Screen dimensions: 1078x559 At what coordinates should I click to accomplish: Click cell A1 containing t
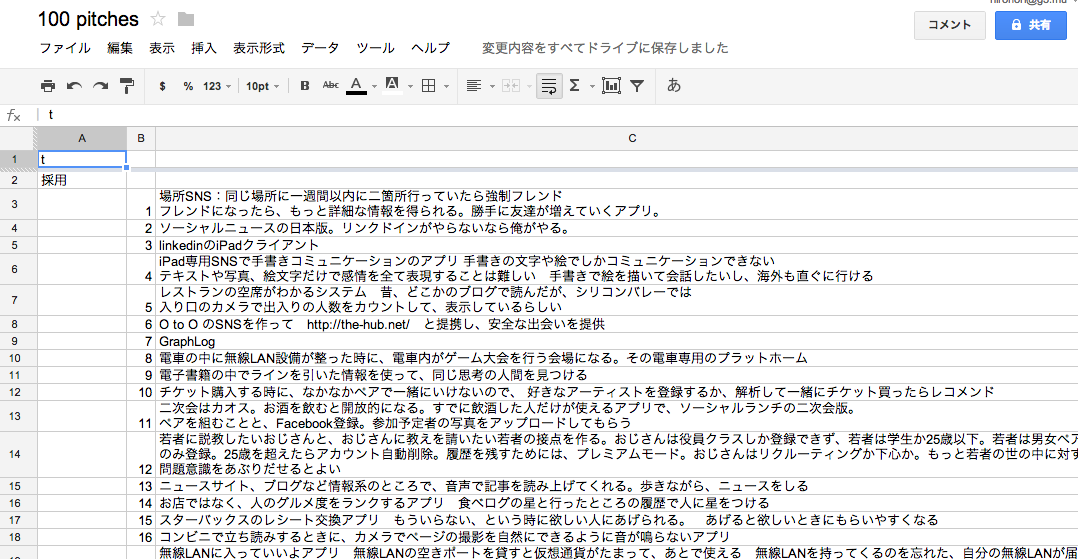pos(82,160)
